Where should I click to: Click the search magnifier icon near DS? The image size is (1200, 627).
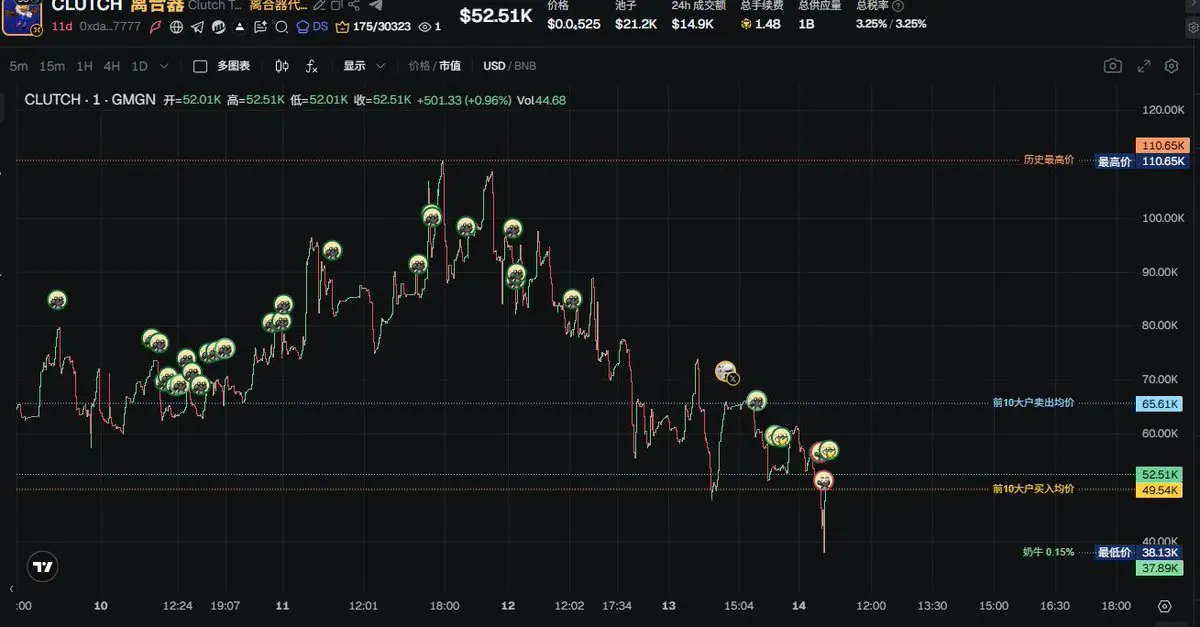tap(282, 27)
